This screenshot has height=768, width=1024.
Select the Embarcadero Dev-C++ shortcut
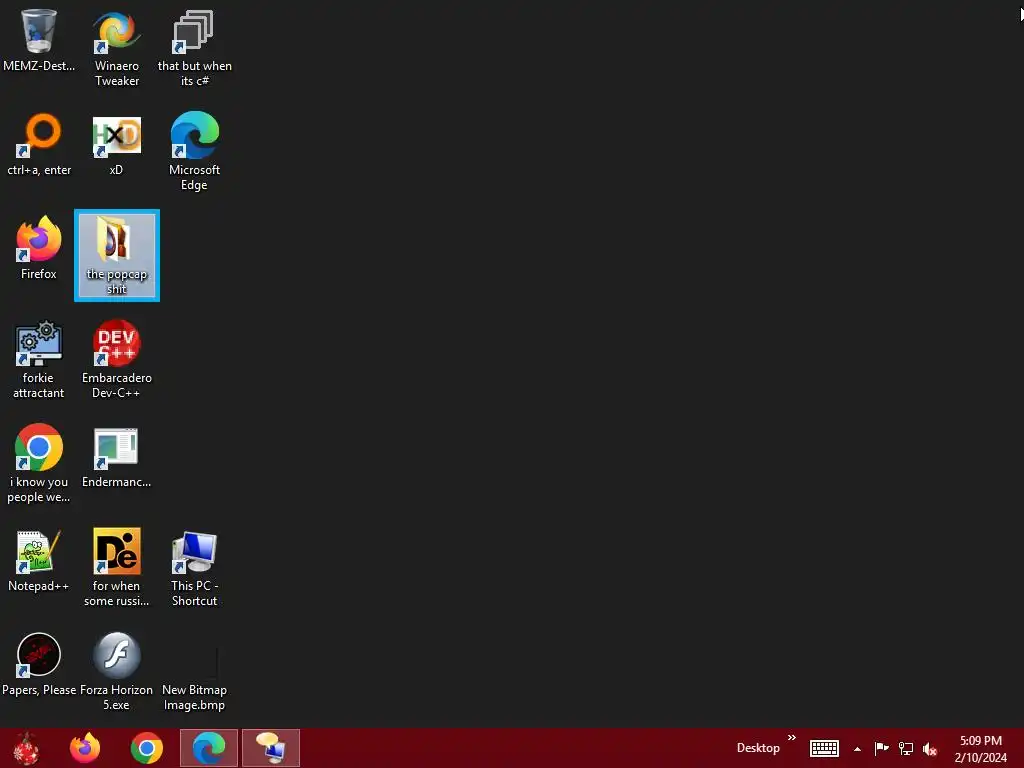tap(116, 359)
